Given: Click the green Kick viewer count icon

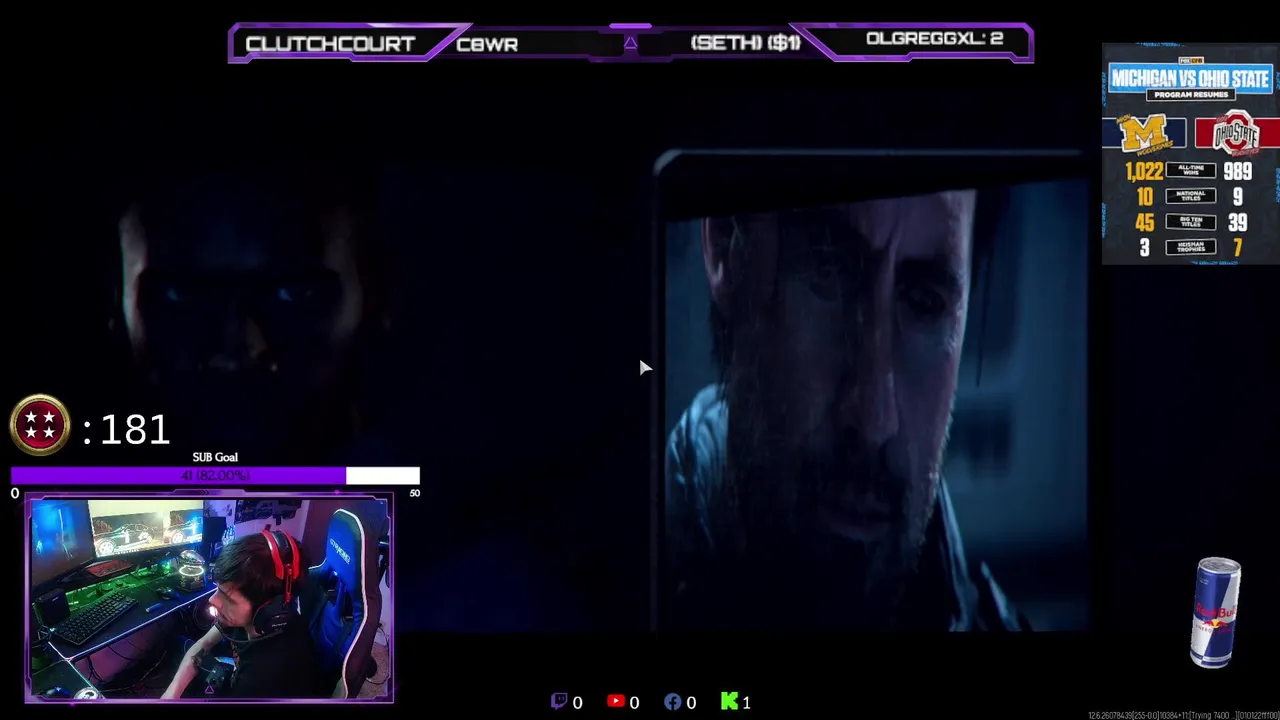Looking at the screenshot, I should [x=729, y=702].
